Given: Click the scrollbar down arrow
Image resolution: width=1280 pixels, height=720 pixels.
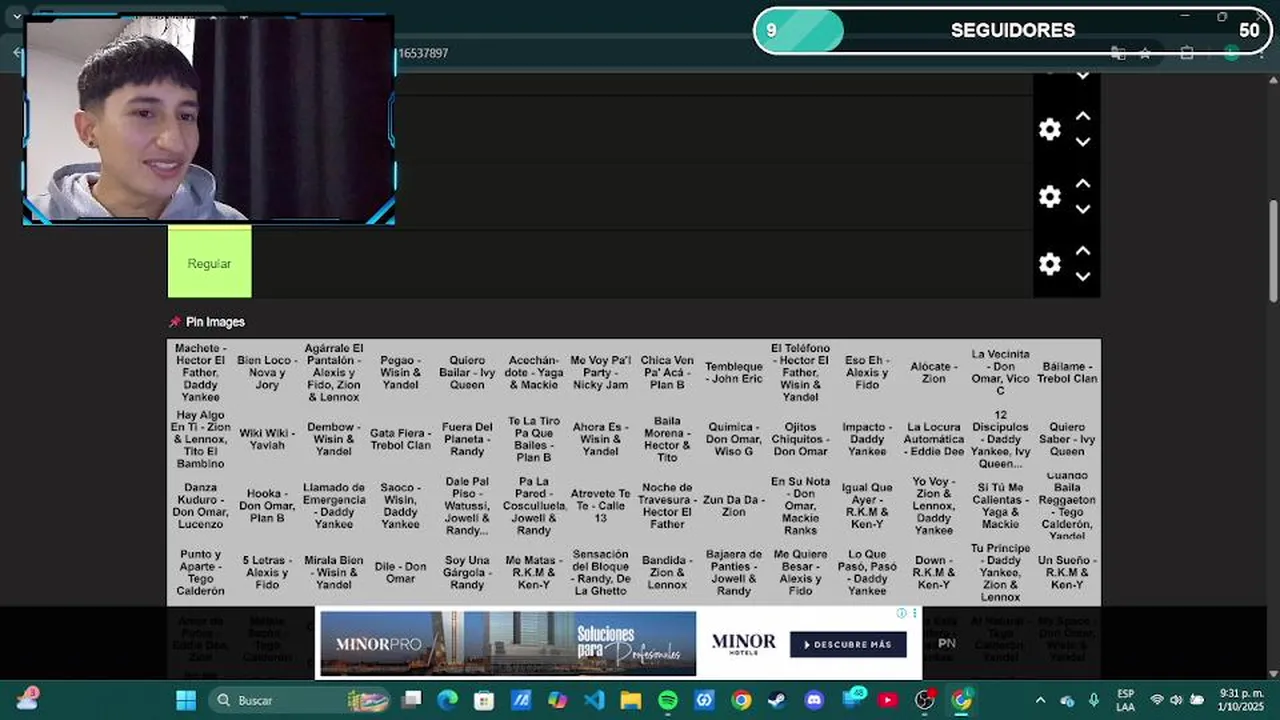Looking at the screenshot, I should point(1273,673).
